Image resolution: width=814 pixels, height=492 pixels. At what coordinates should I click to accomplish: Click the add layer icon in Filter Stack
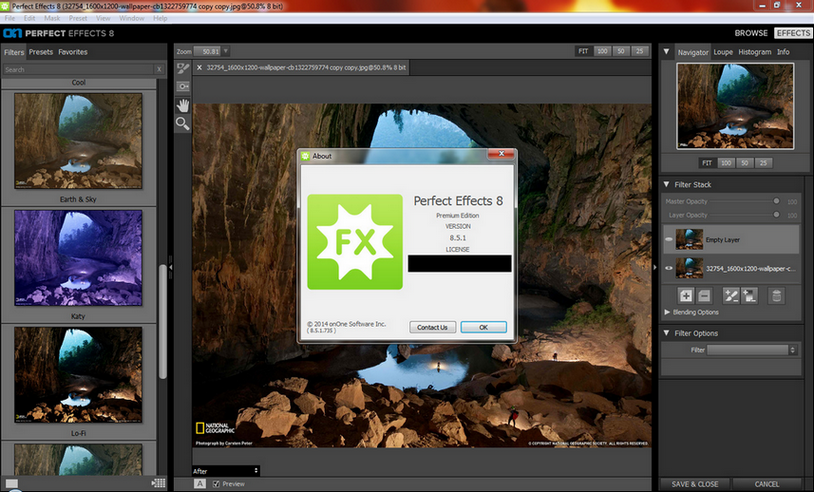pyautogui.click(x=686, y=296)
